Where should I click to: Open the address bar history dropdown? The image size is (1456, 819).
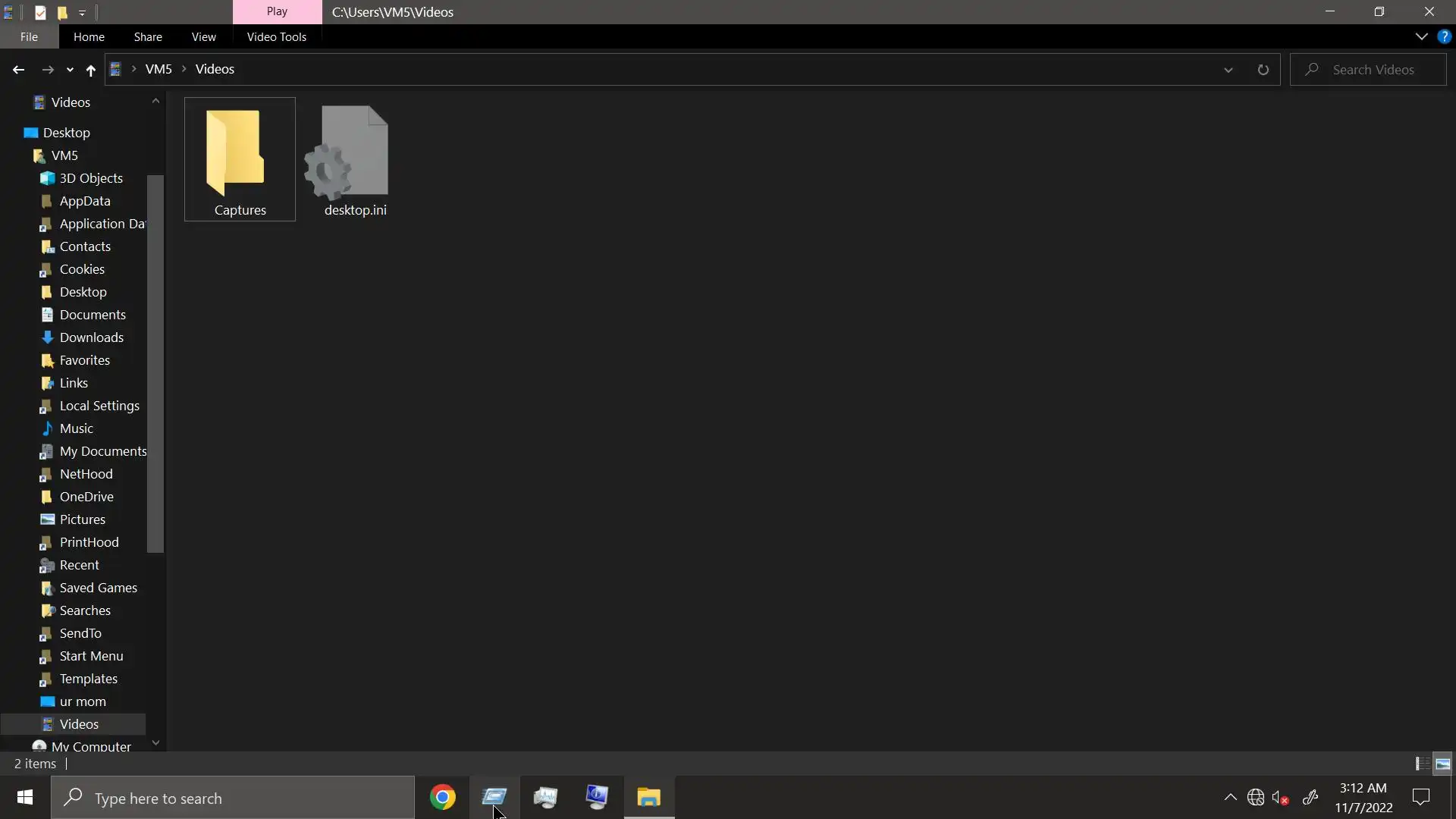point(1228,70)
